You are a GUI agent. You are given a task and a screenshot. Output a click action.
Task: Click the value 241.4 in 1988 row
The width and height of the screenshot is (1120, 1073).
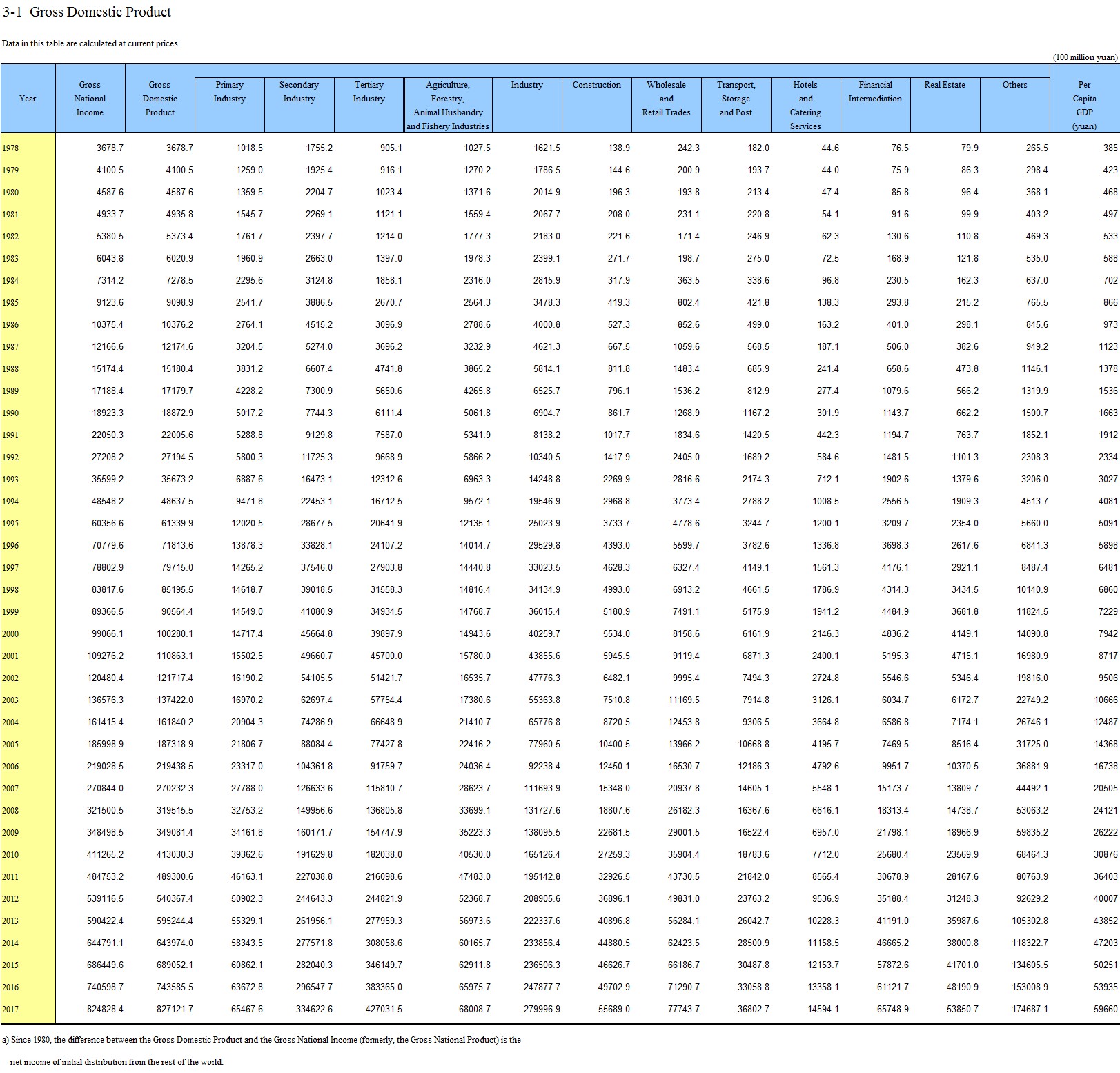tap(827, 369)
